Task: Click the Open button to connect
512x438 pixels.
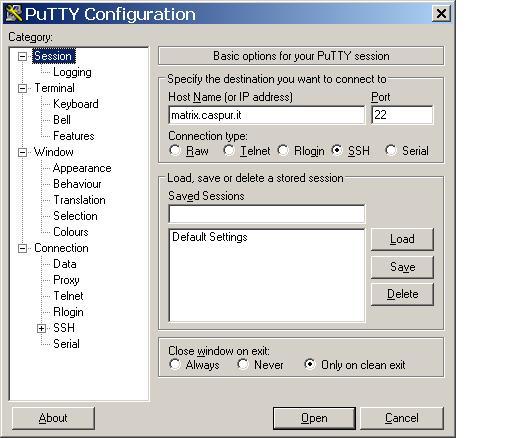Action: (x=314, y=418)
